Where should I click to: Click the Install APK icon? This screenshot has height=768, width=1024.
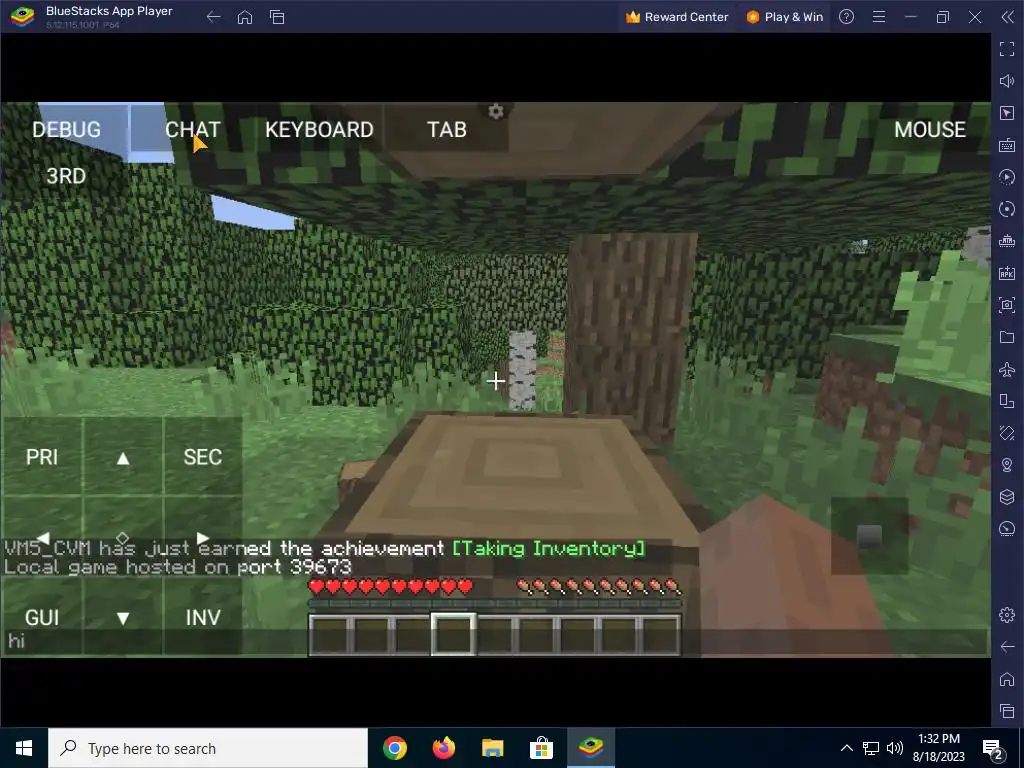point(1006,273)
